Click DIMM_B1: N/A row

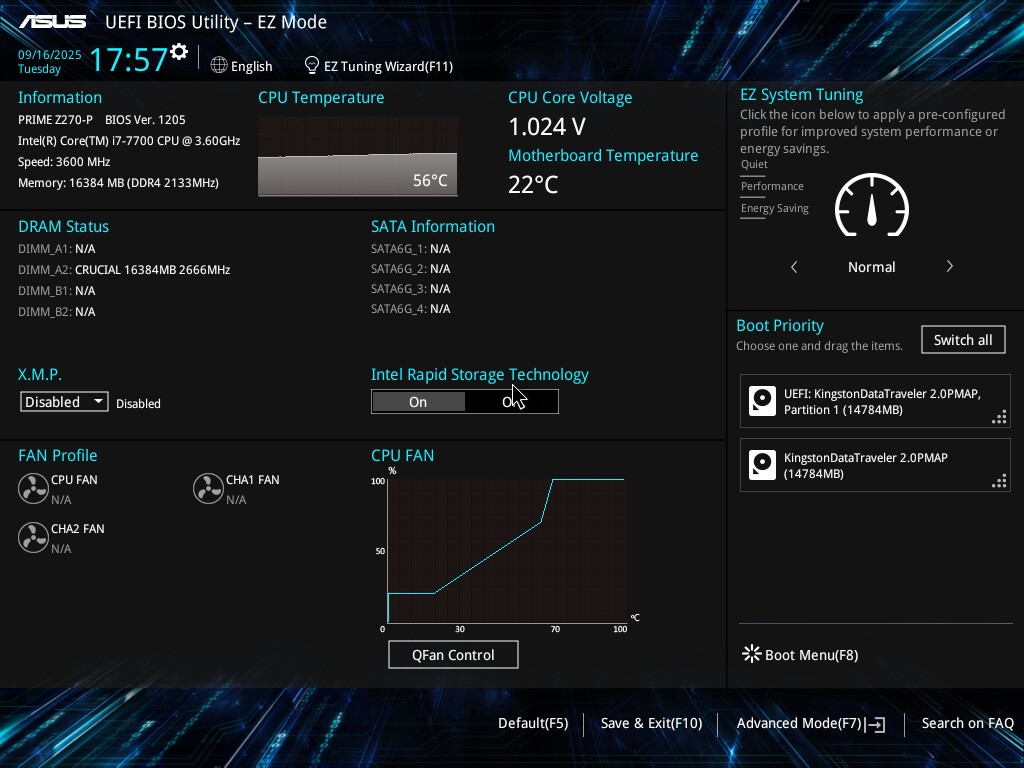57,291
